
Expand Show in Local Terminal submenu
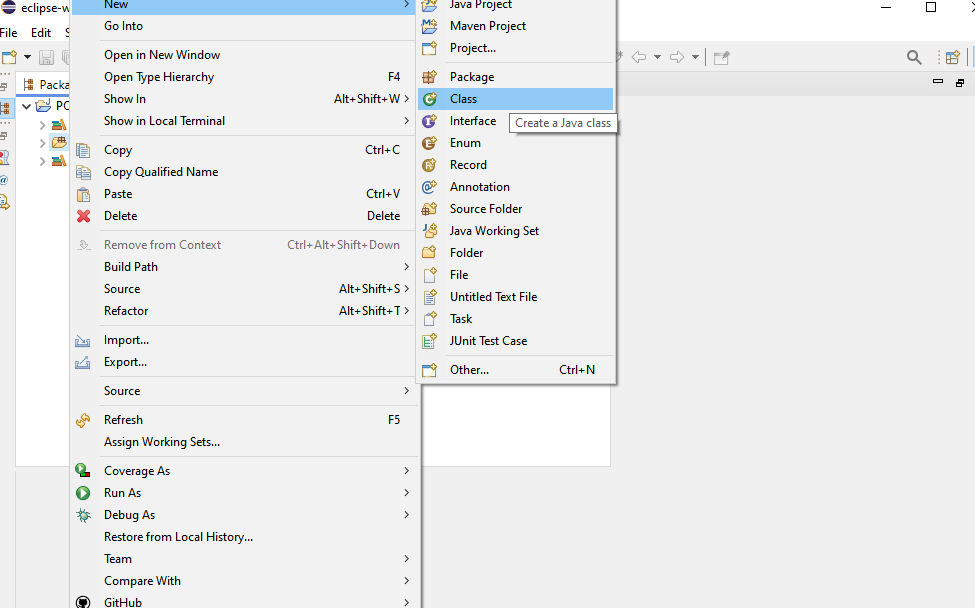click(406, 121)
